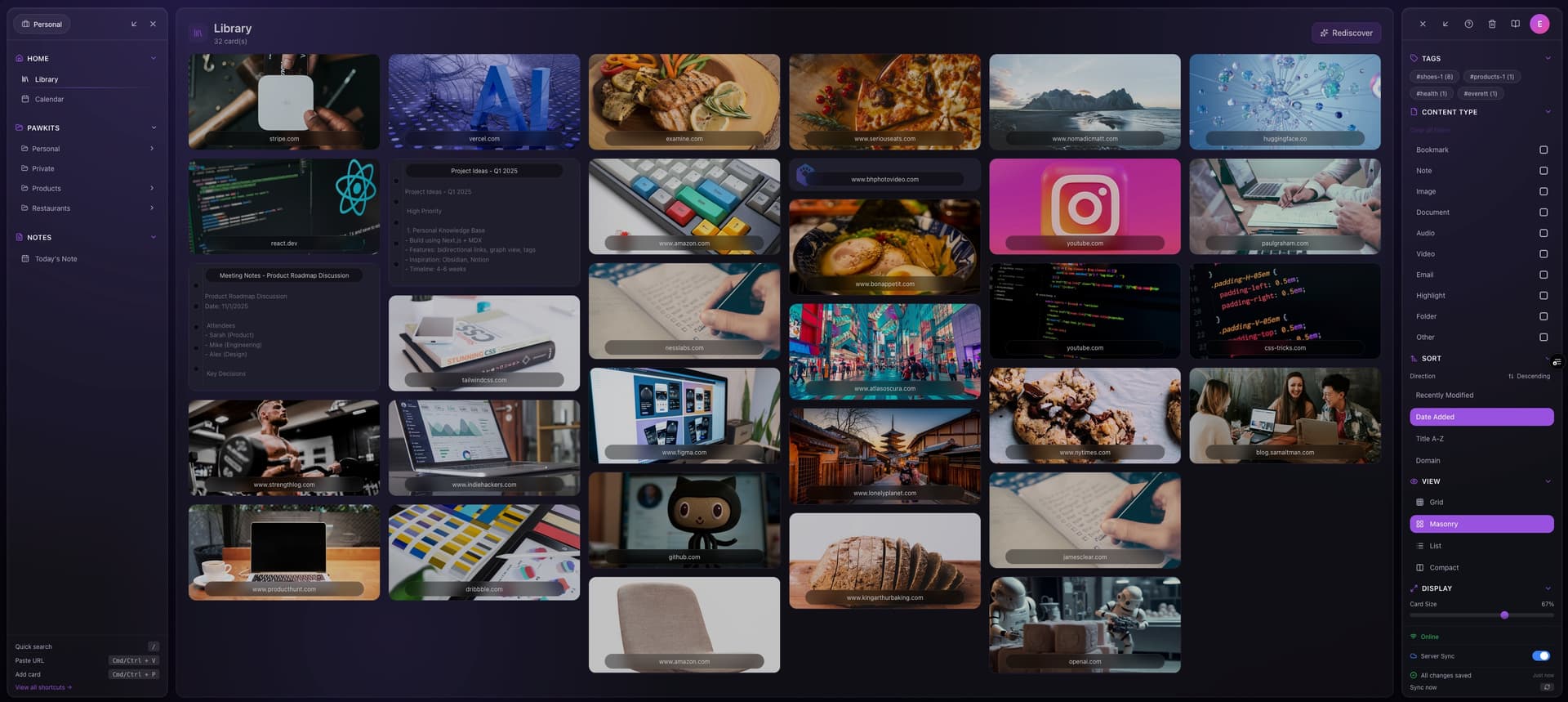Image resolution: width=1568 pixels, height=702 pixels.
Task: Open View all shortcuts link
Action: click(43, 687)
